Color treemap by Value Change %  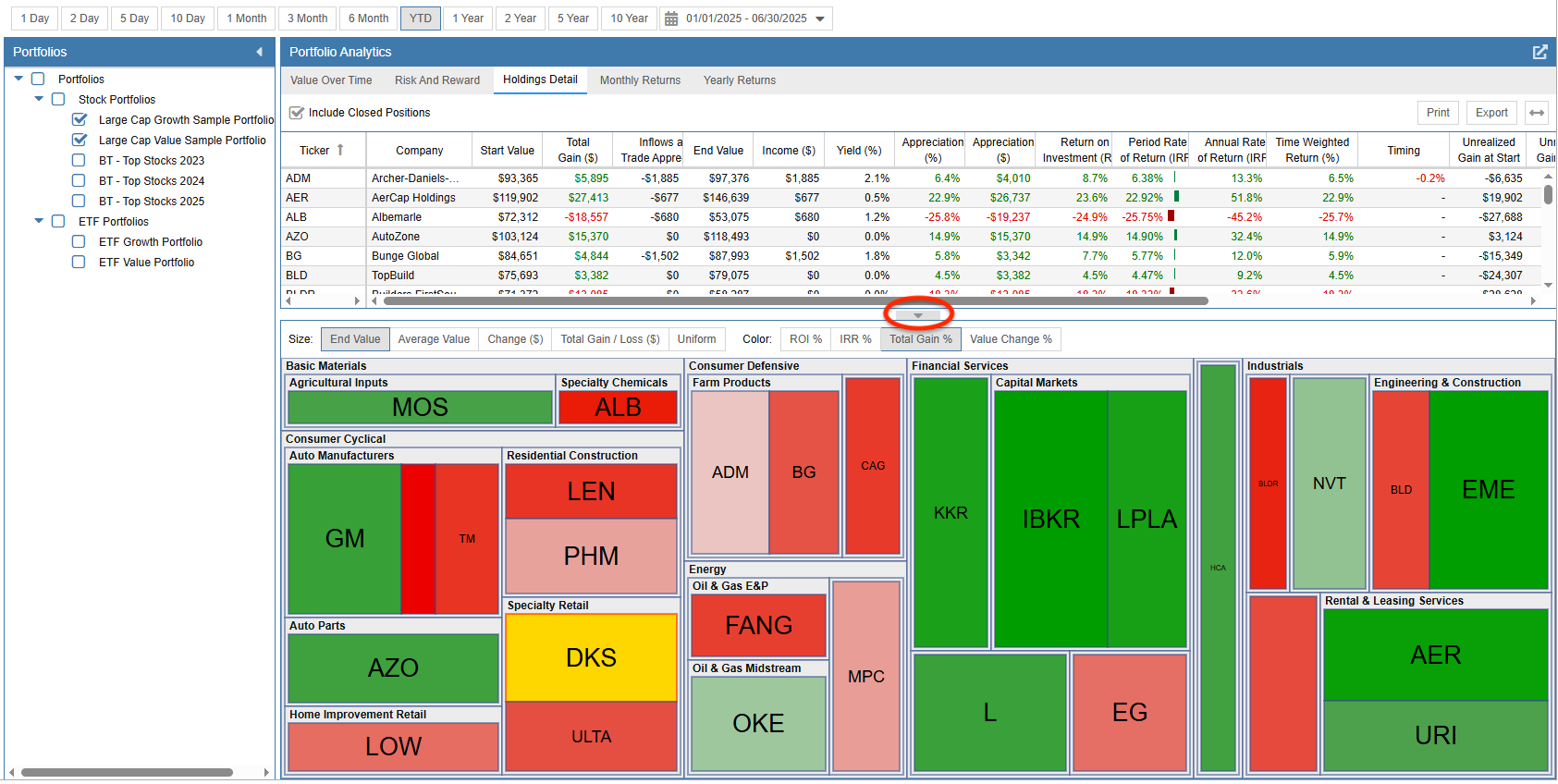click(1011, 339)
